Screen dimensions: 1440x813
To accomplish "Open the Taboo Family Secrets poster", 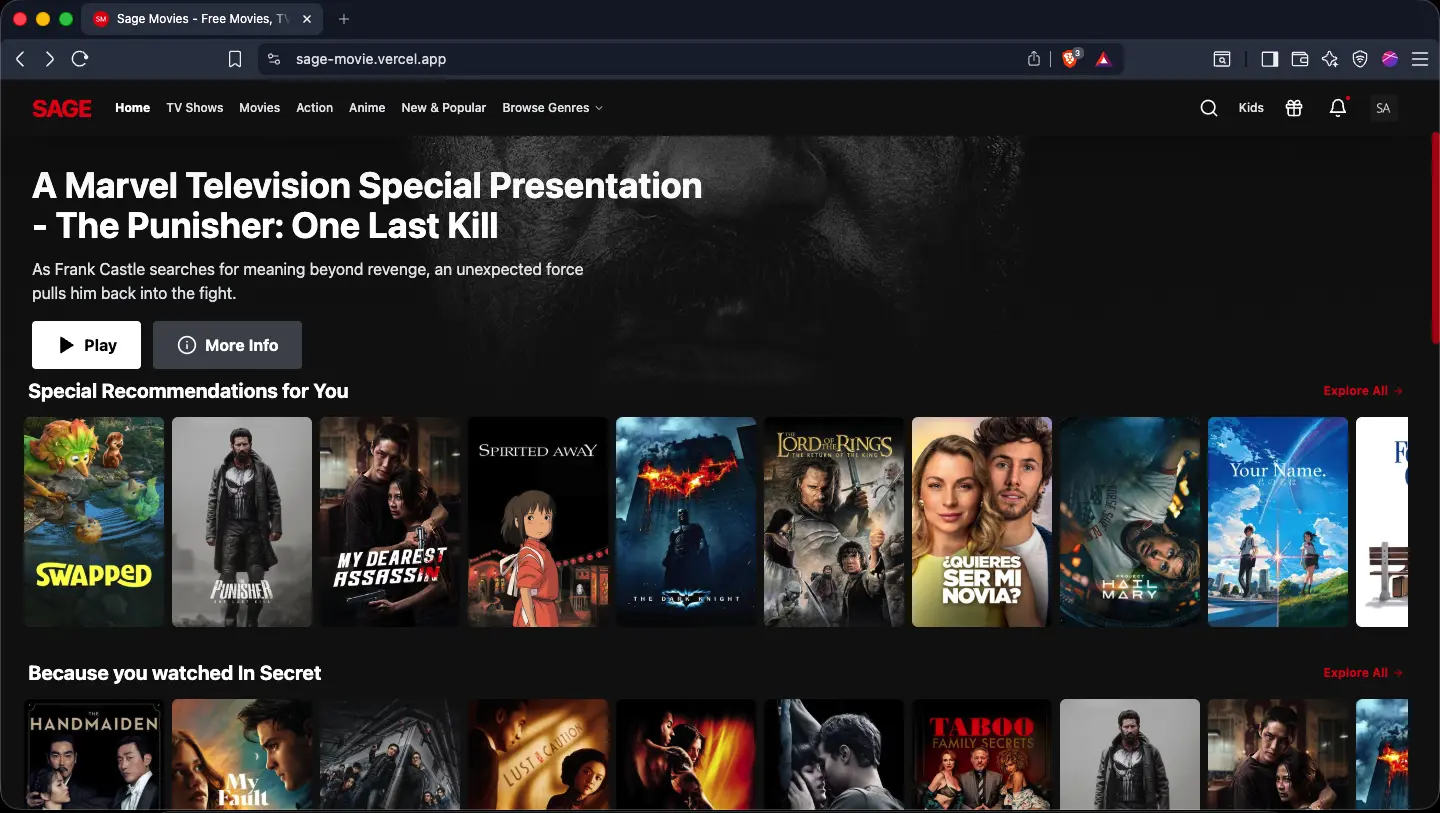I will 982,754.
